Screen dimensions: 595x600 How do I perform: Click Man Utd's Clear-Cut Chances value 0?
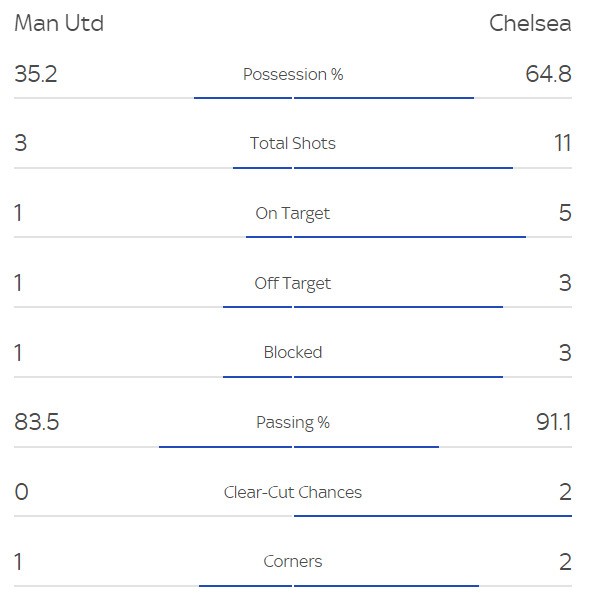pyautogui.click(x=21, y=492)
